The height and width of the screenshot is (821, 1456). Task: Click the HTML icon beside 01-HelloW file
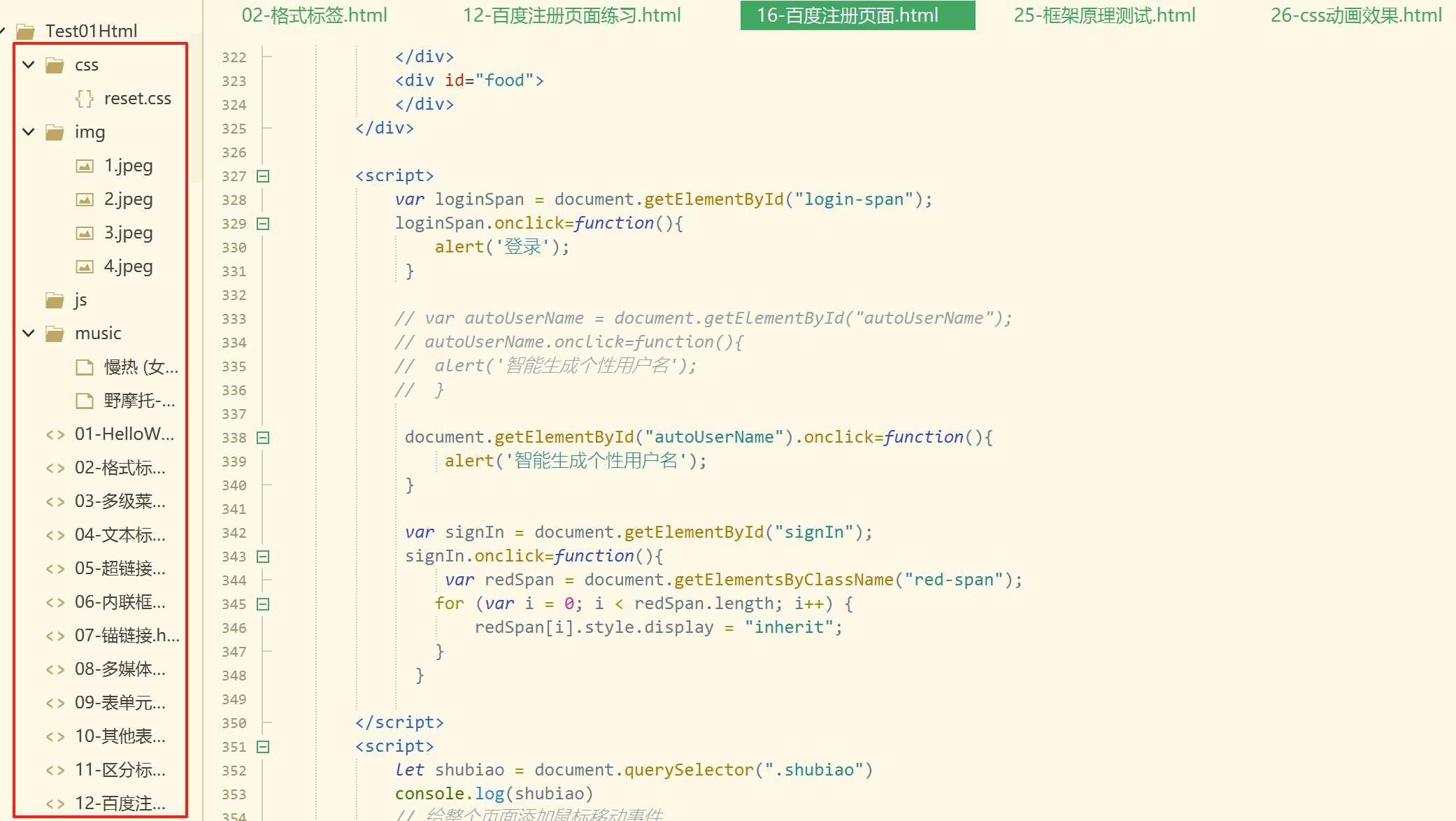(55, 434)
